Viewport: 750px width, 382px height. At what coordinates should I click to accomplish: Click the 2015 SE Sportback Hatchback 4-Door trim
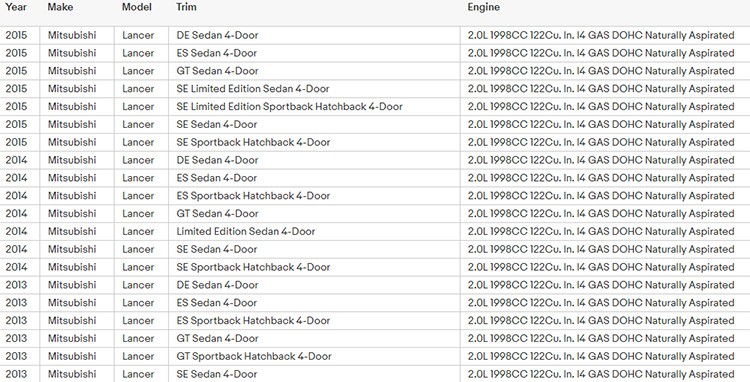tap(253, 142)
